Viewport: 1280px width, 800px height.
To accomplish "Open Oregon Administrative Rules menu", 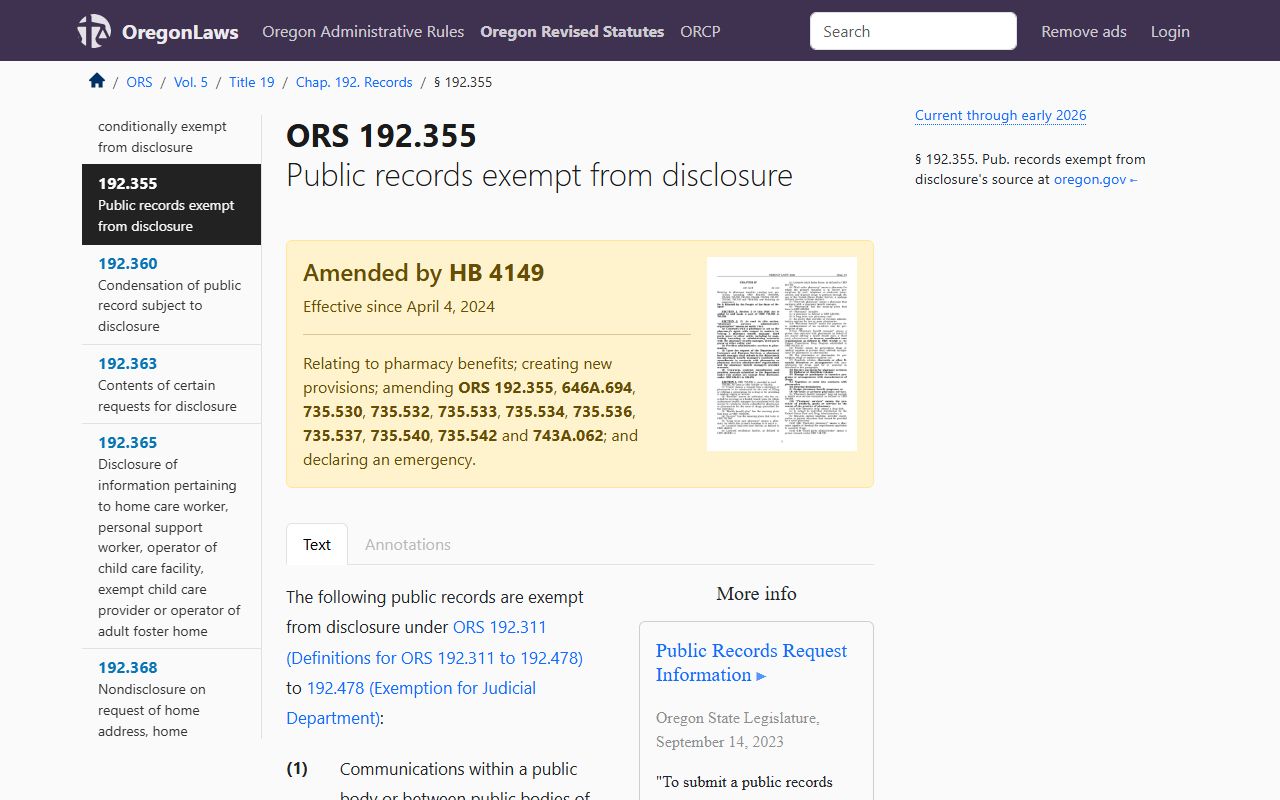I will tap(363, 31).
